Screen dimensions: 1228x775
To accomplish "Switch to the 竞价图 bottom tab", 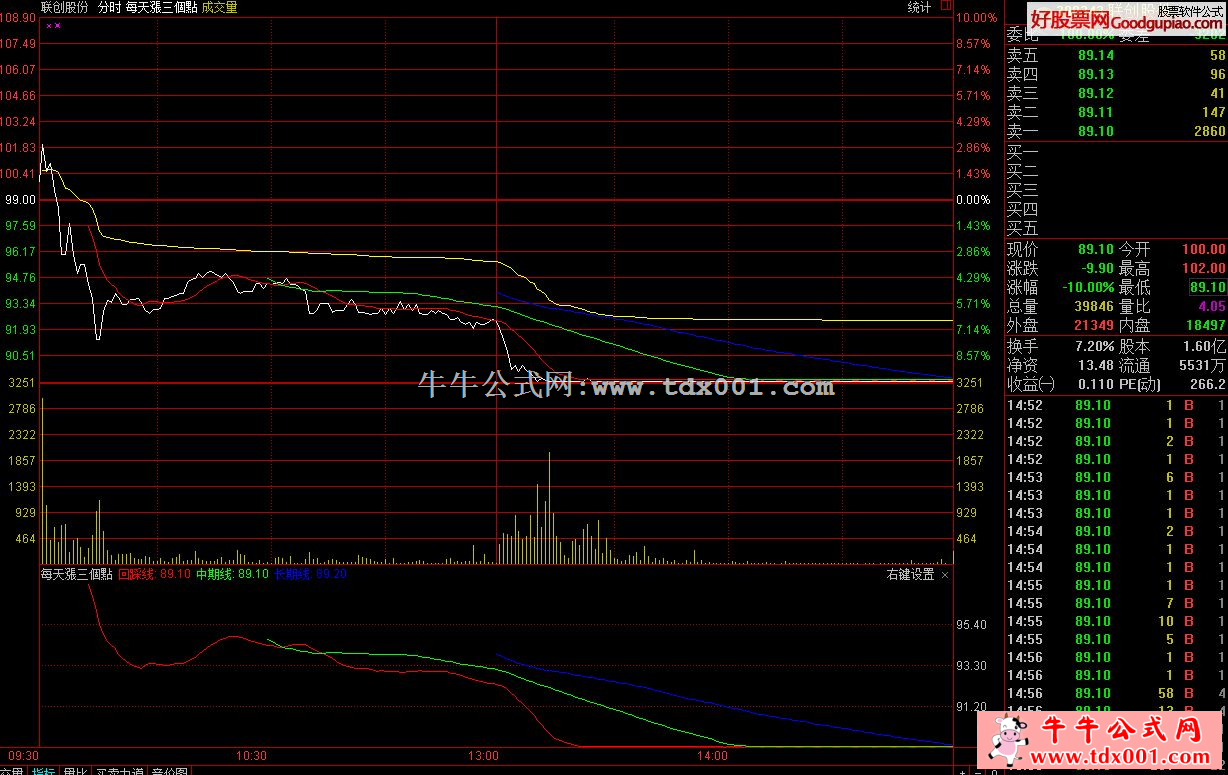I will [169, 770].
